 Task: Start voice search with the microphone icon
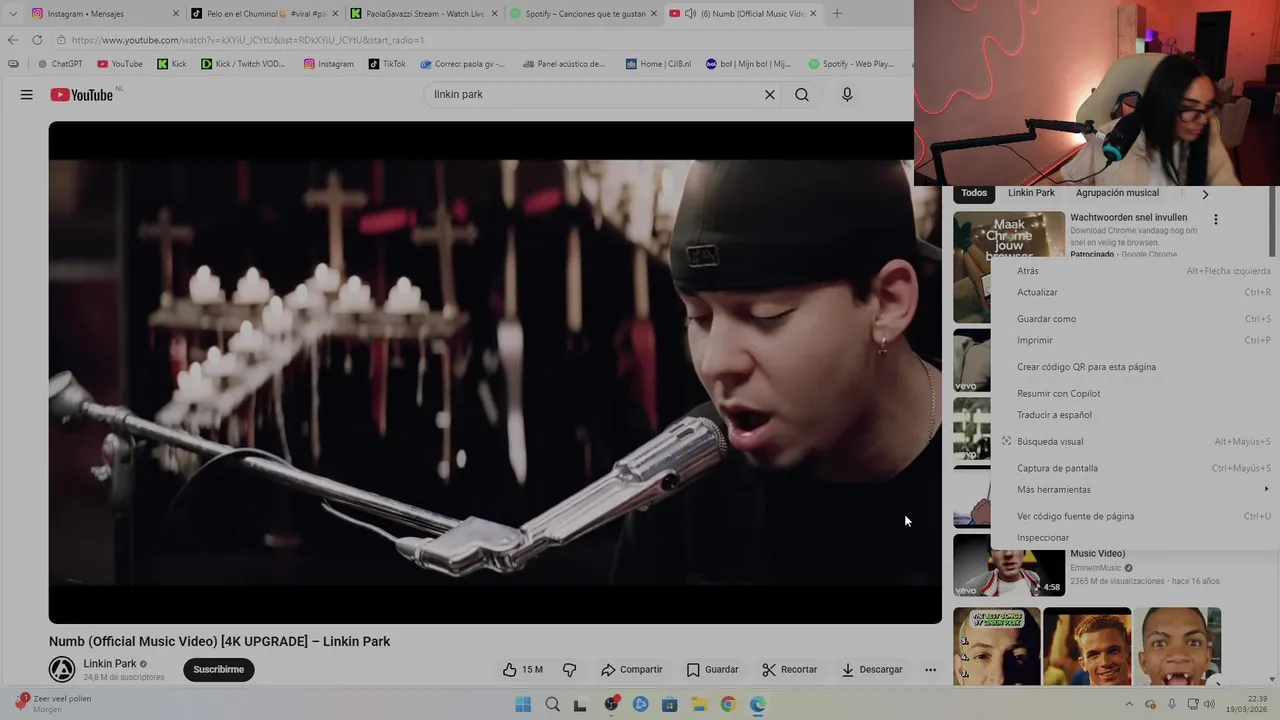(x=847, y=95)
